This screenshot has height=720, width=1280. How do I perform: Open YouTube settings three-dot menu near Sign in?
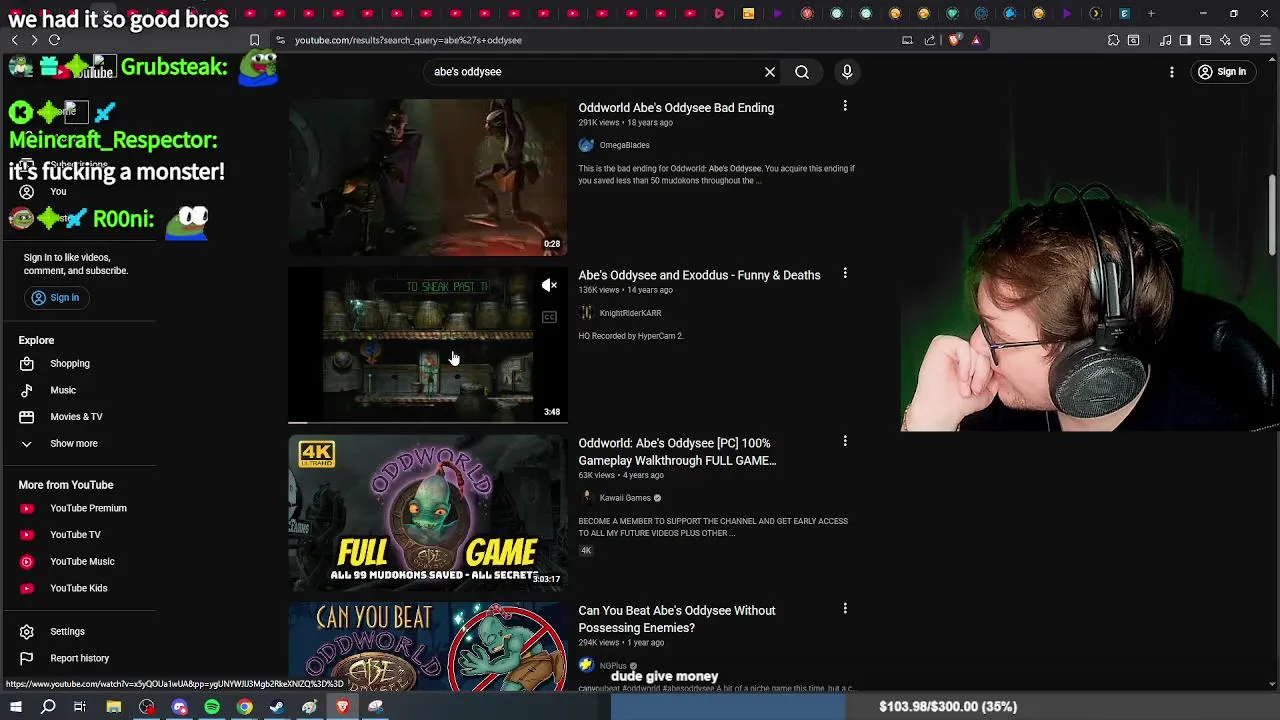(1172, 72)
